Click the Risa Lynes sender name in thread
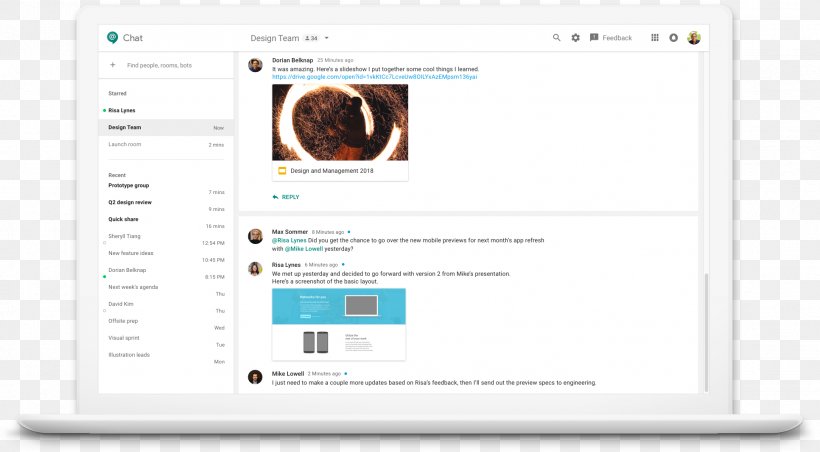Viewport: 820px width, 452px height. pos(286,265)
